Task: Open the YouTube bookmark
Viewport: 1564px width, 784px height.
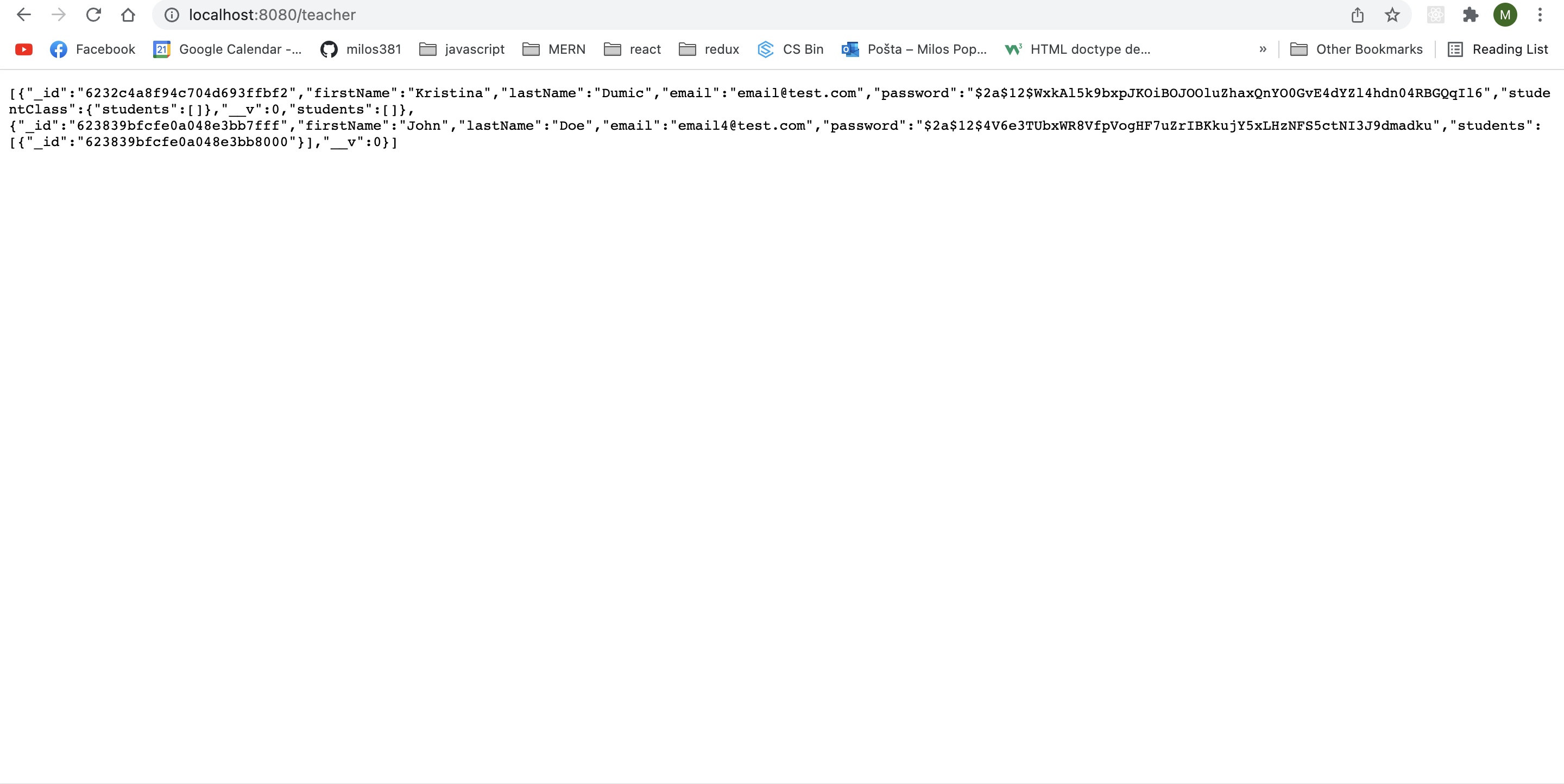Action: [24, 49]
